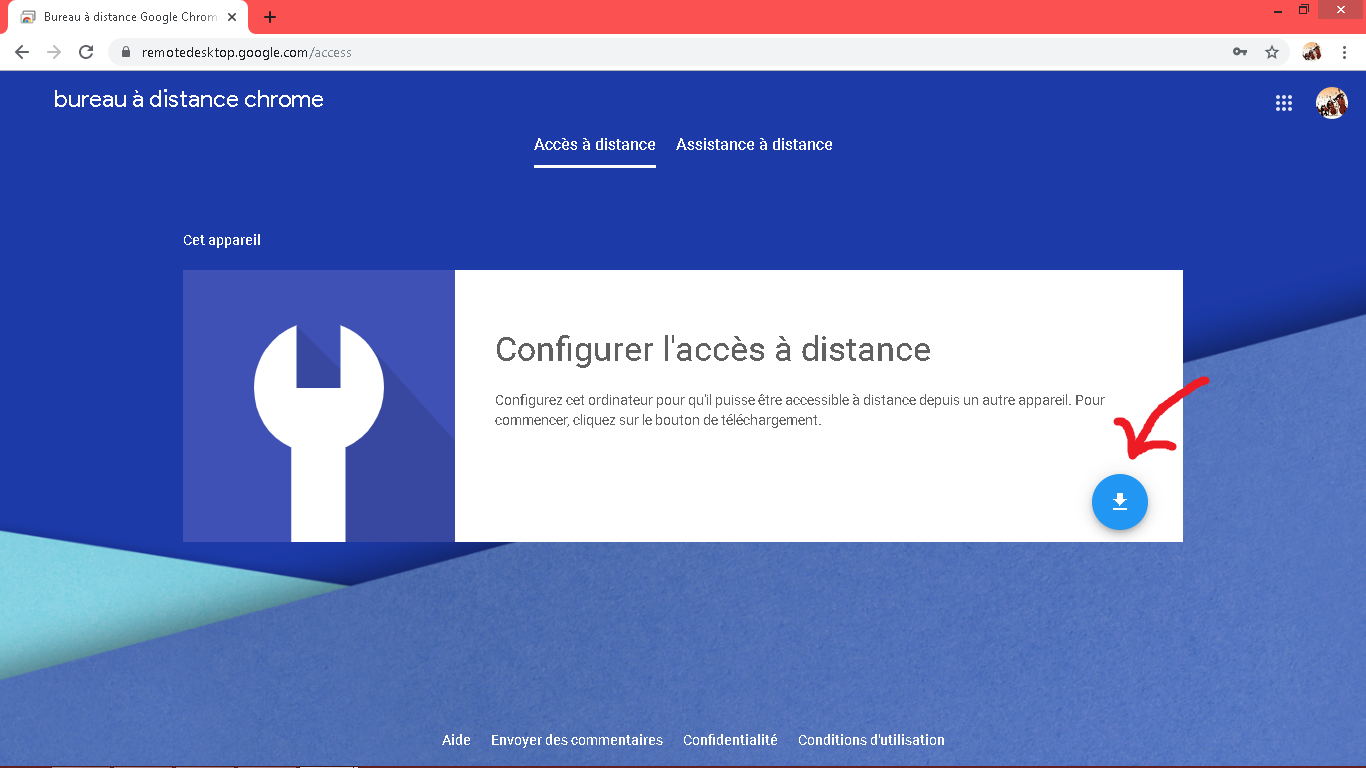Open the Aide link

456,740
